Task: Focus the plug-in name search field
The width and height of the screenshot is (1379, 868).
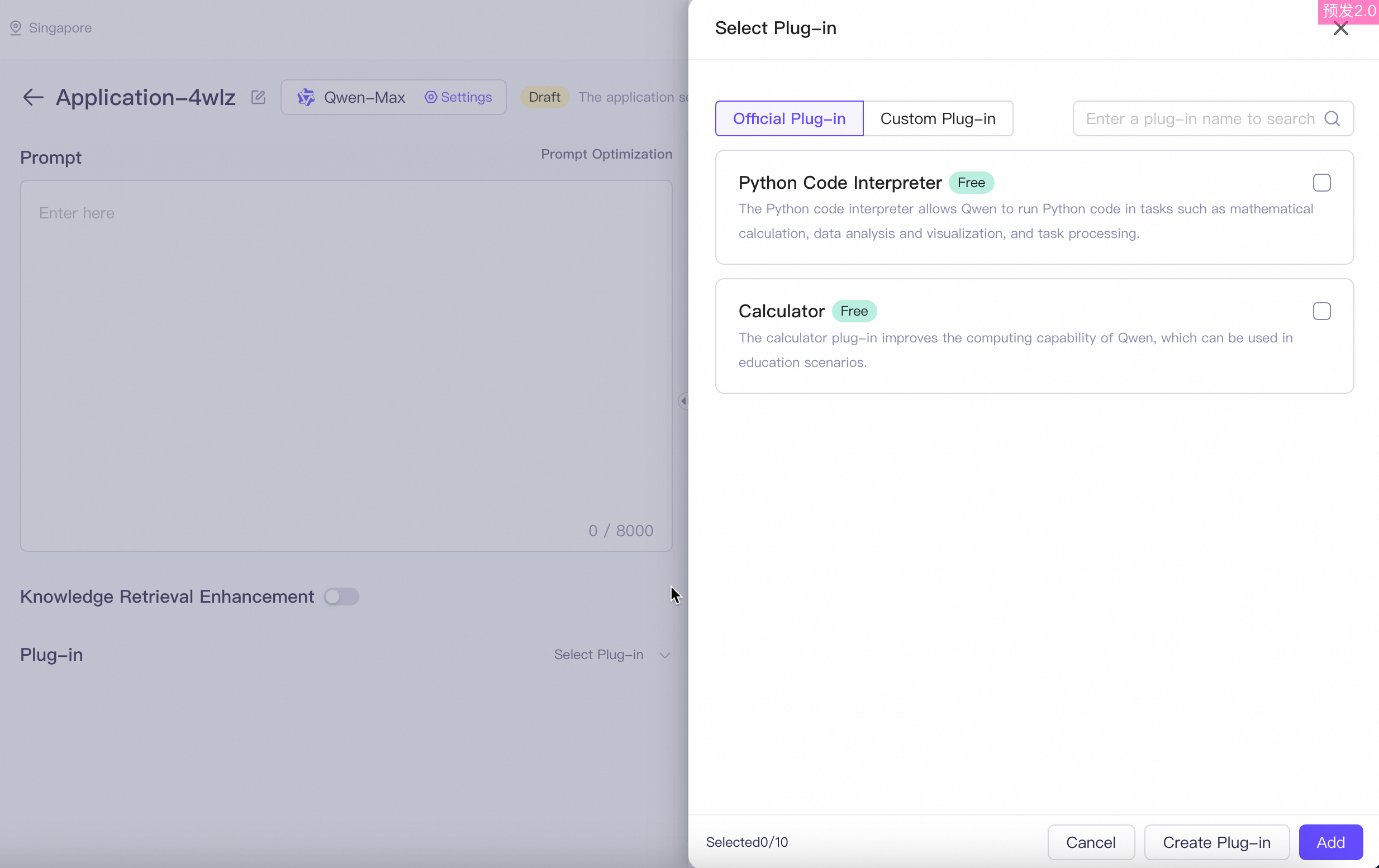Action: pyautogui.click(x=1200, y=118)
